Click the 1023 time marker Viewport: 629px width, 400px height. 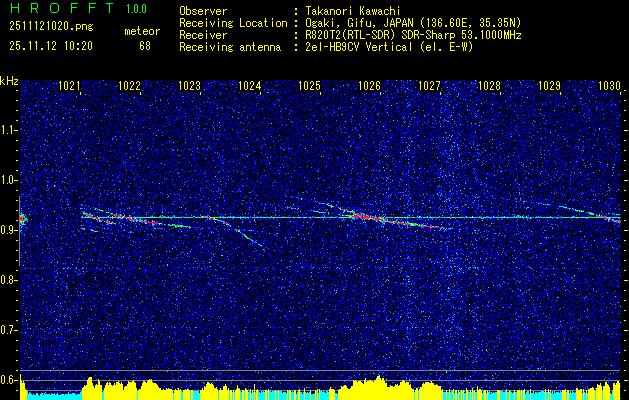point(189,85)
